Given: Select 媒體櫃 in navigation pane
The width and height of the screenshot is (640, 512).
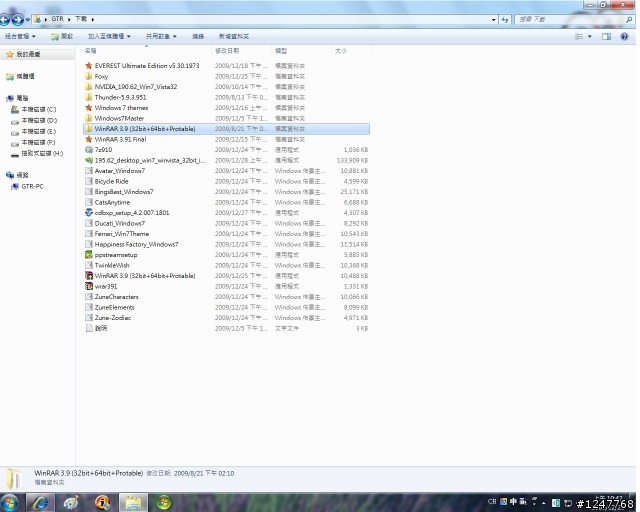Looking at the screenshot, I should tap(20, 76).
